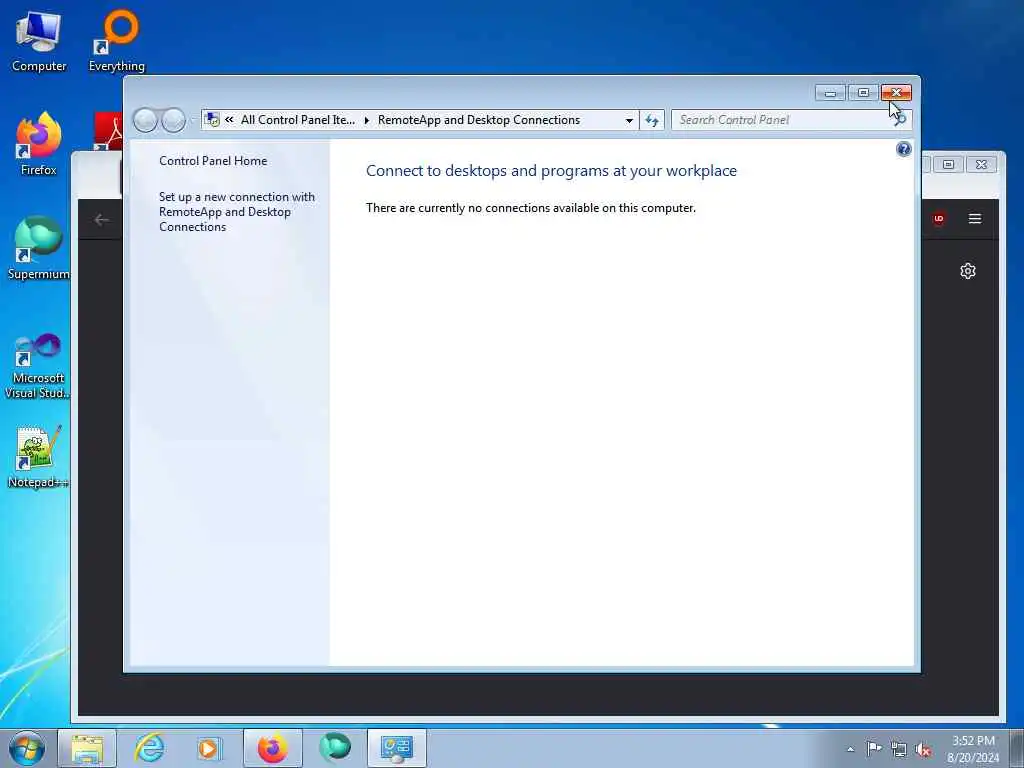Click uBlock Origin icon in Firefox window

(938, 219)
